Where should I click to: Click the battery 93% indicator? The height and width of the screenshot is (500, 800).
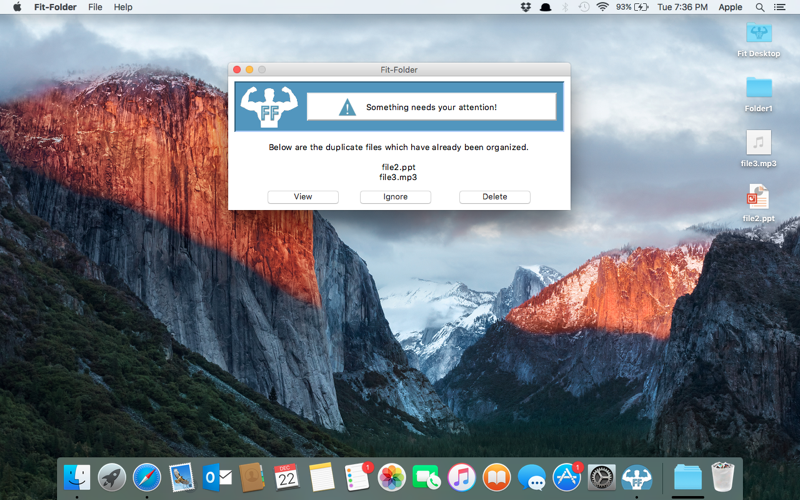632,7
